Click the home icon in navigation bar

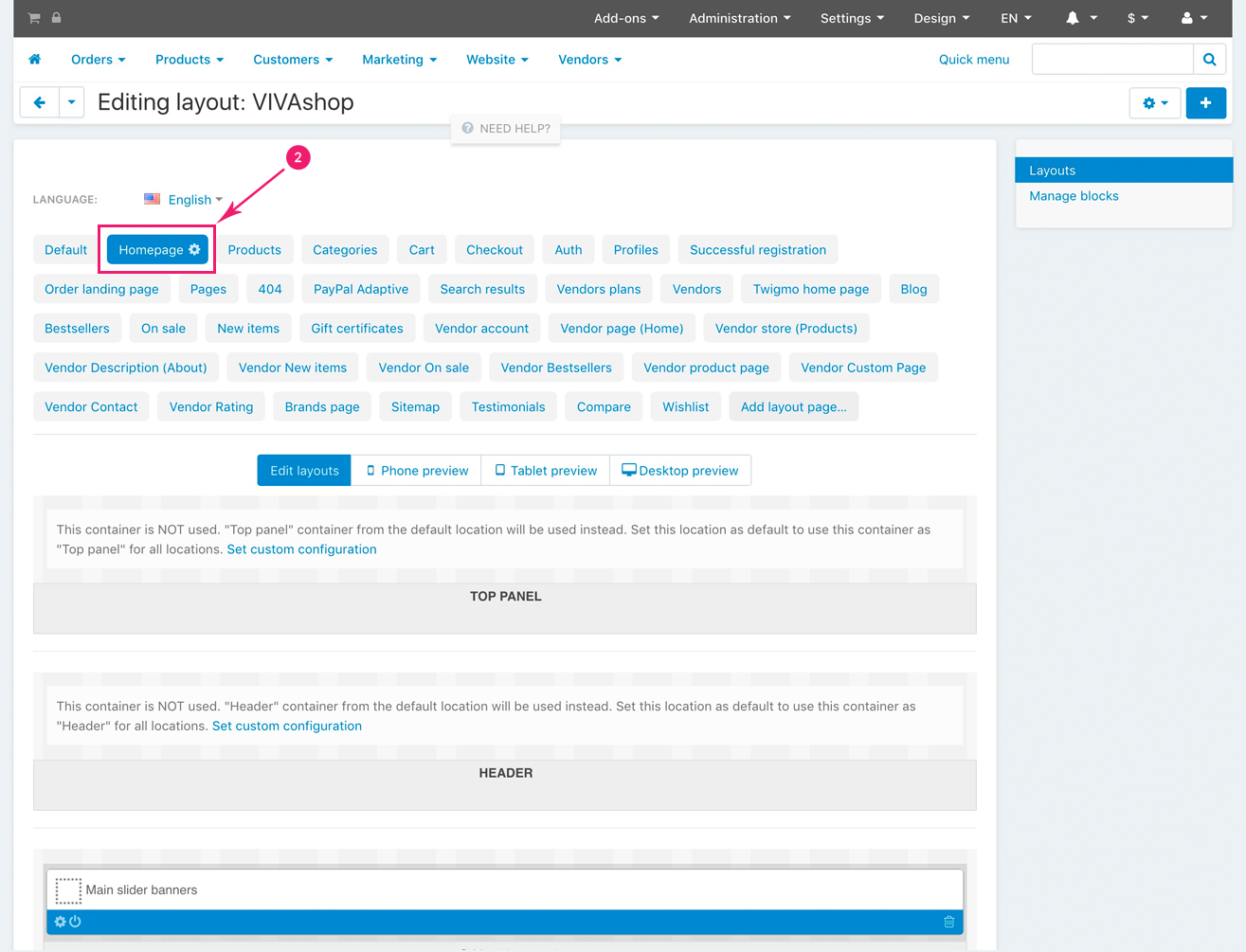pos(35,60)
